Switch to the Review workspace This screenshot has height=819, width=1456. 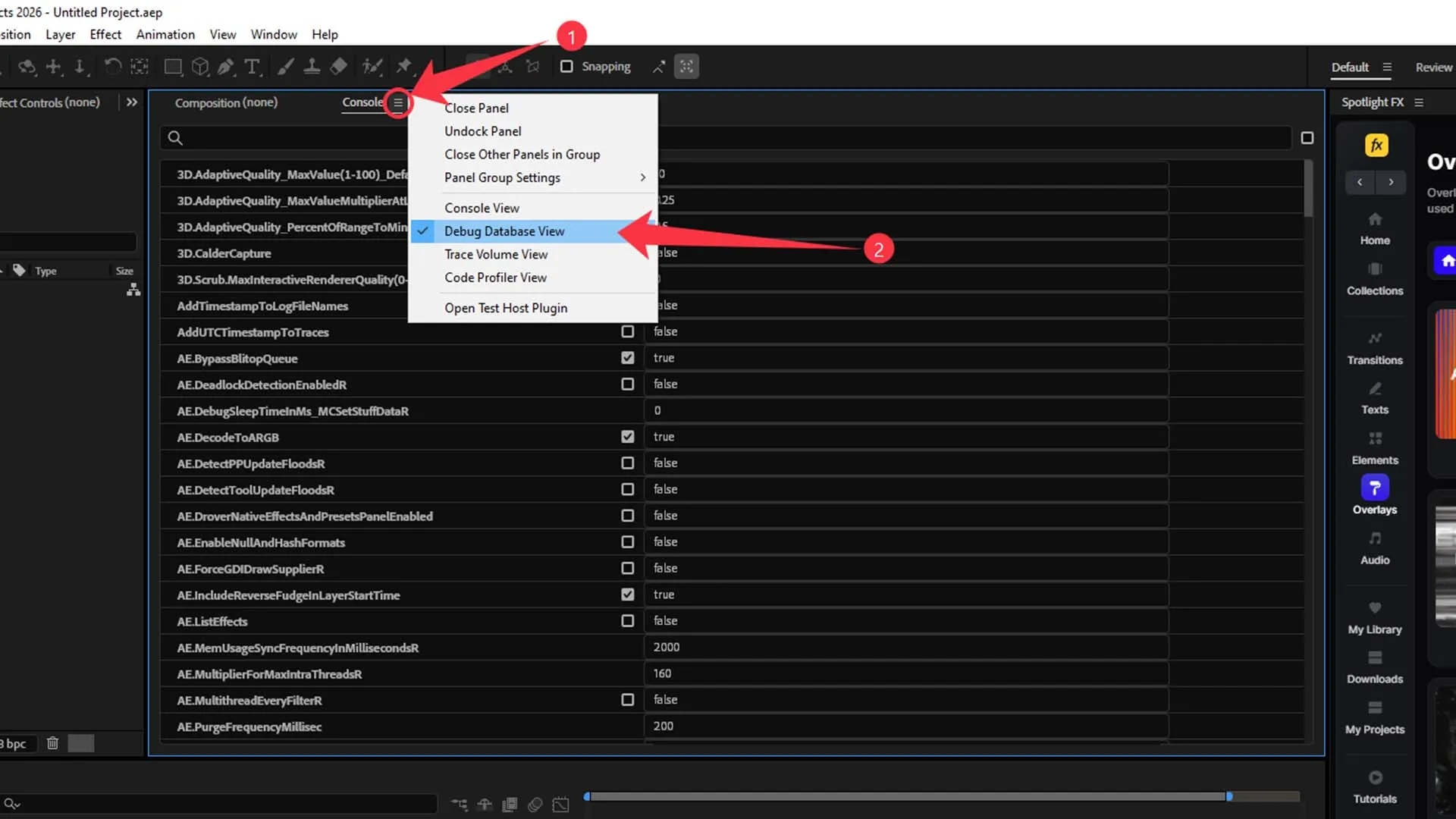click(x=1433, y=67)
